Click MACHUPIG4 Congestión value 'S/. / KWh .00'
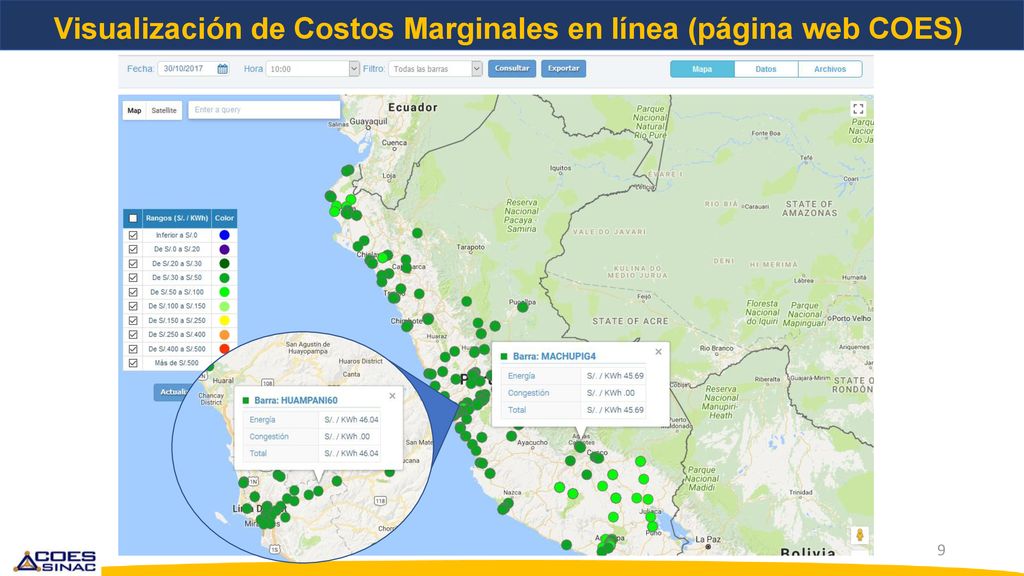Screen dimensions: 1024x576 click(611, 393)
